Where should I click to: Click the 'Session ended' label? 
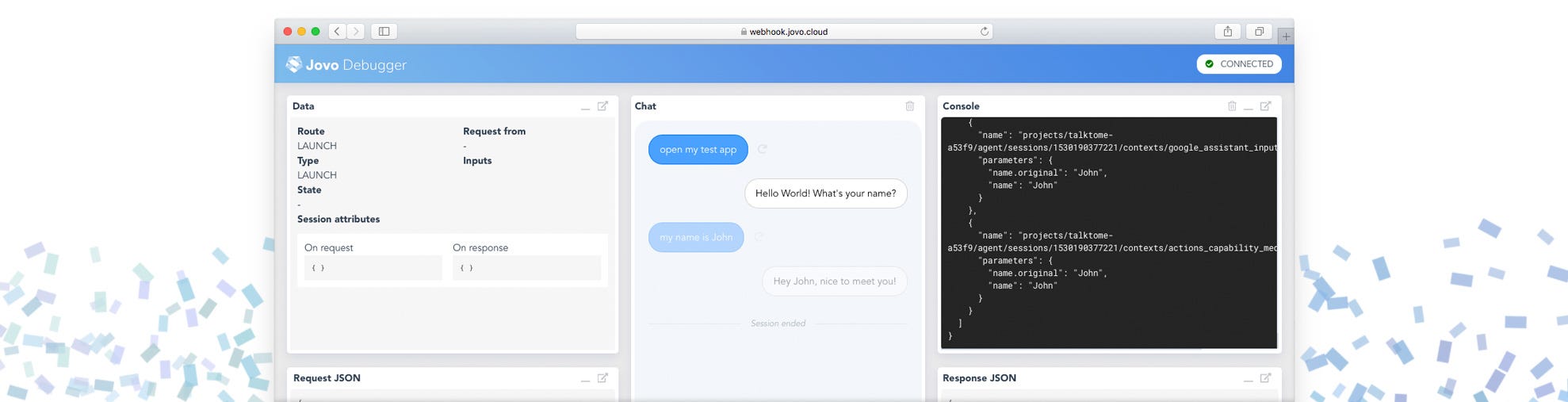click(778, 324)
